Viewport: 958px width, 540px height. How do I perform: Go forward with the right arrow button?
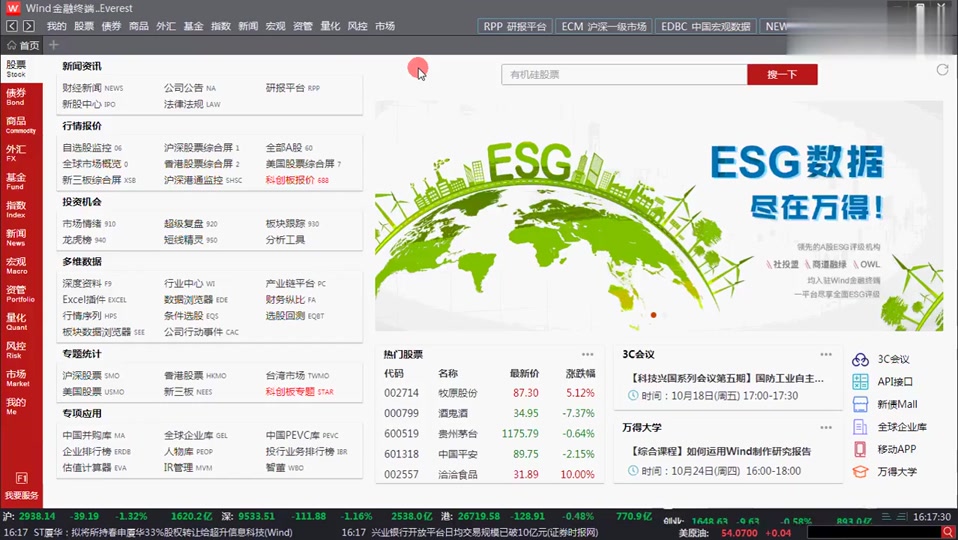[x=29, y=26]
